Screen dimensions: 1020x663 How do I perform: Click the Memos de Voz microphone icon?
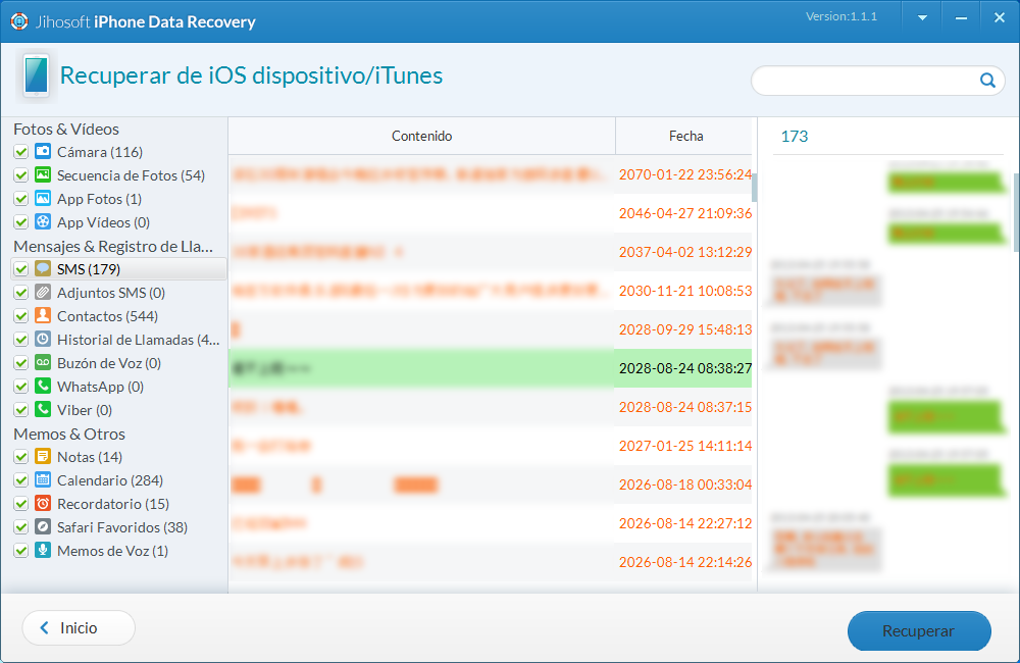tap(43, 550)
